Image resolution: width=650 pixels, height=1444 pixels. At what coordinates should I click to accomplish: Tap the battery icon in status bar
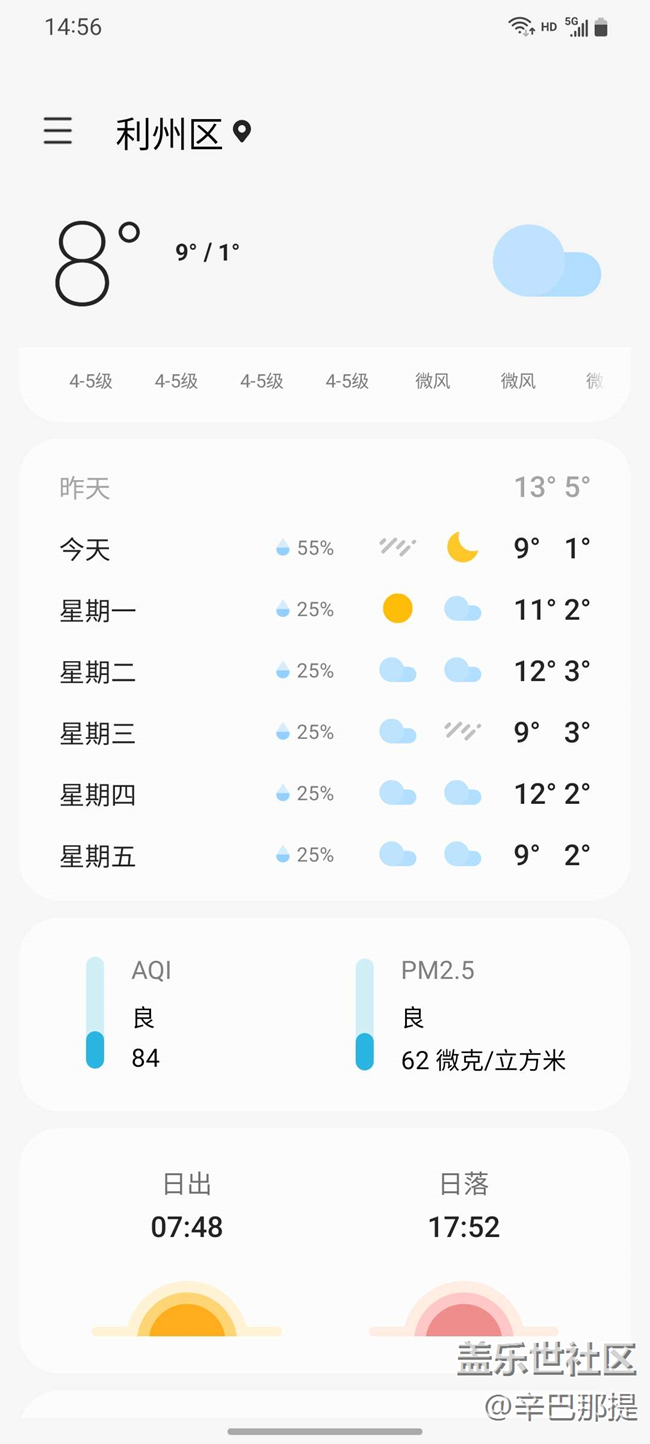click(x=601, y=27)
